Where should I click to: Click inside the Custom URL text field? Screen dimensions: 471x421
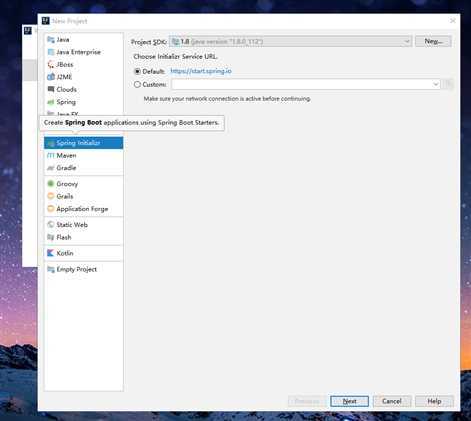(x=301, y=84)
